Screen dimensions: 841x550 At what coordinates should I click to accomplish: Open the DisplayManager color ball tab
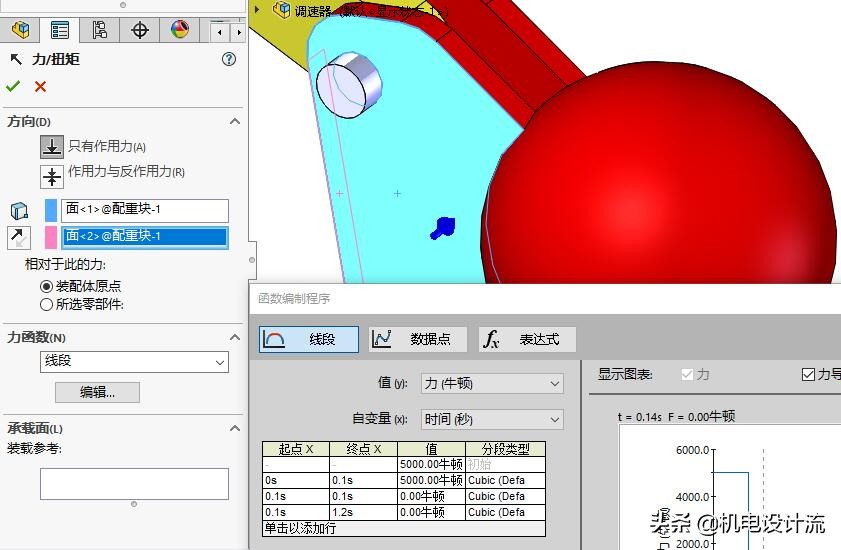pos(180,30)
